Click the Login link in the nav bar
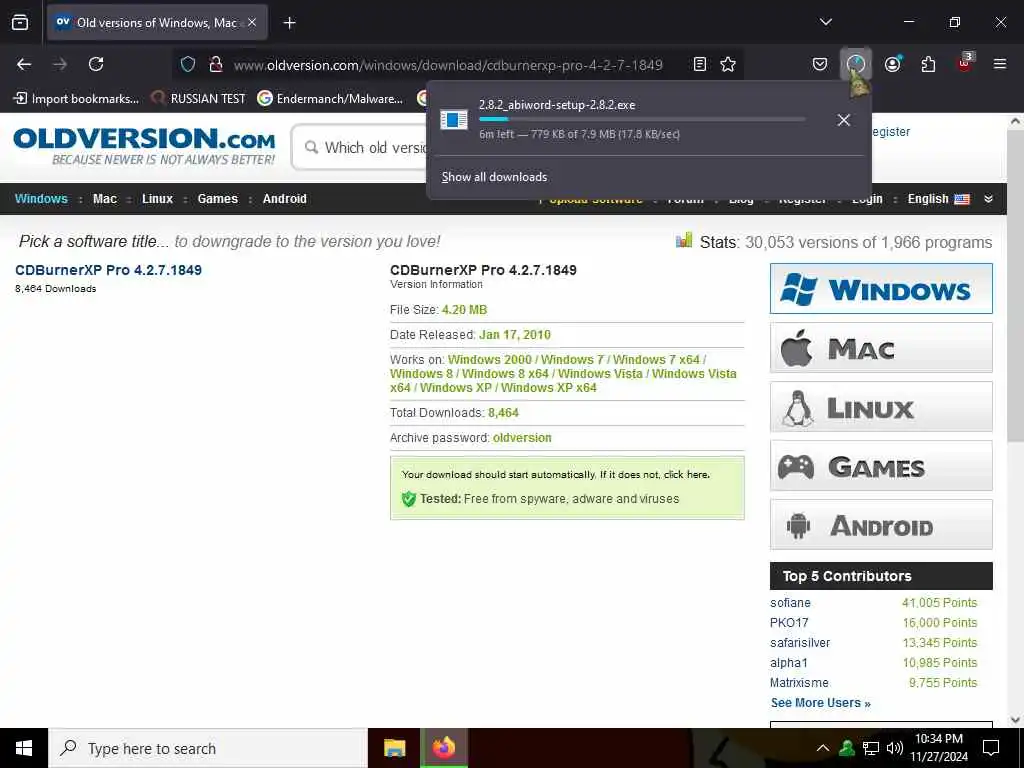The width and height of the screenshot is (1024, 768). tap(867, 200)
